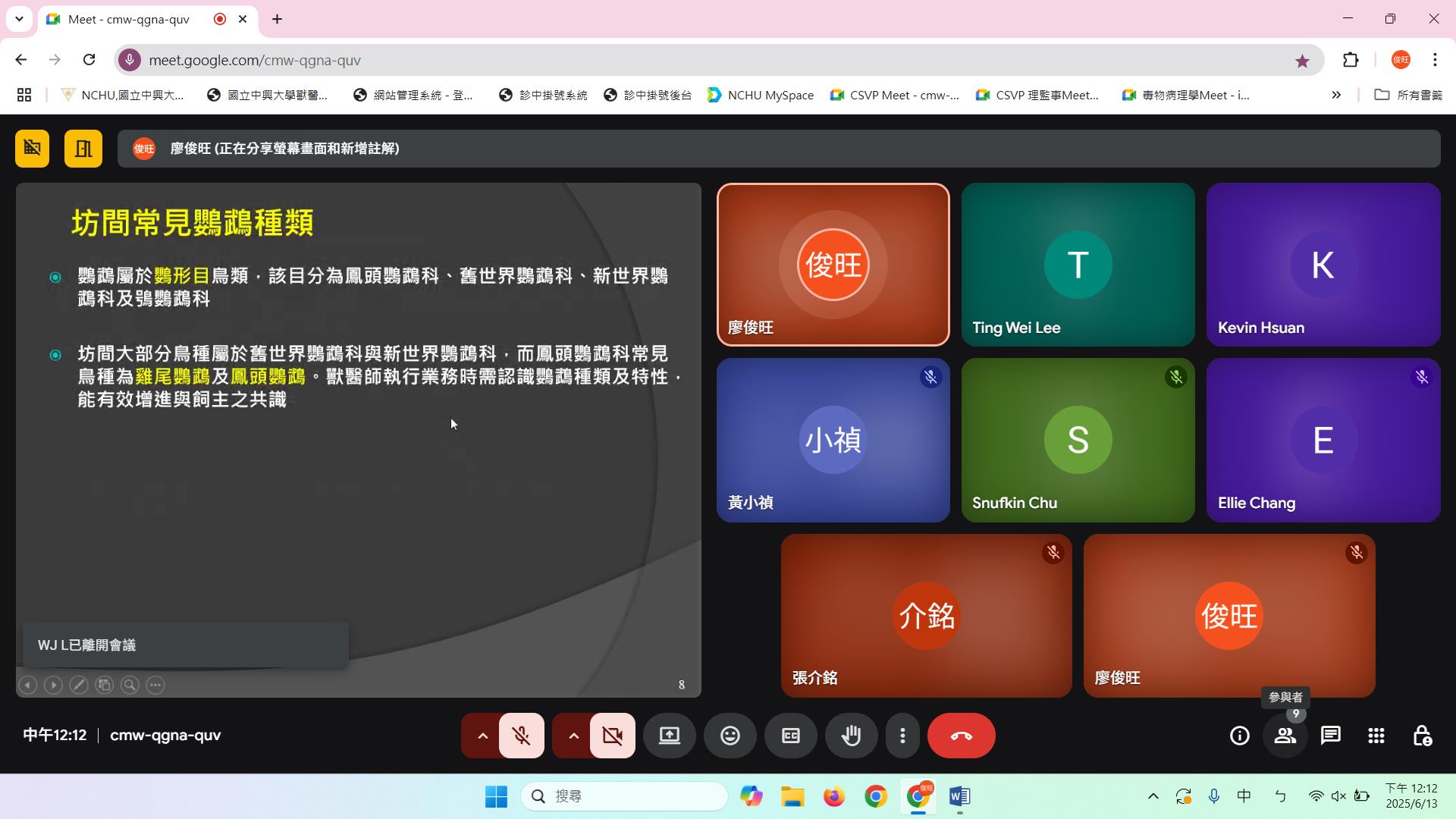Turn on the camera toggle
This screenshot has height=819, width=1456.
[x=612, y=736]
